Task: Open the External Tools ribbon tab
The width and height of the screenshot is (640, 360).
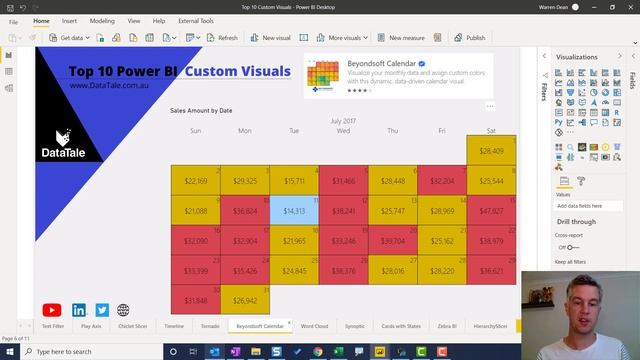Action: pyautogui.click(x=196, y=21)
